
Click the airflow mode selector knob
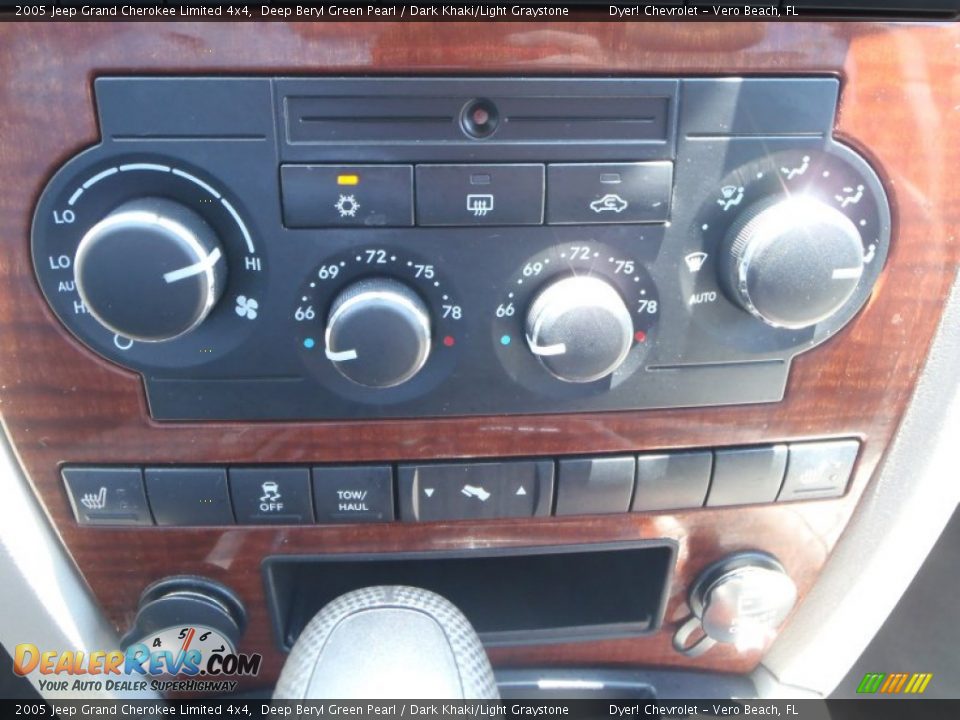point(793,260)
